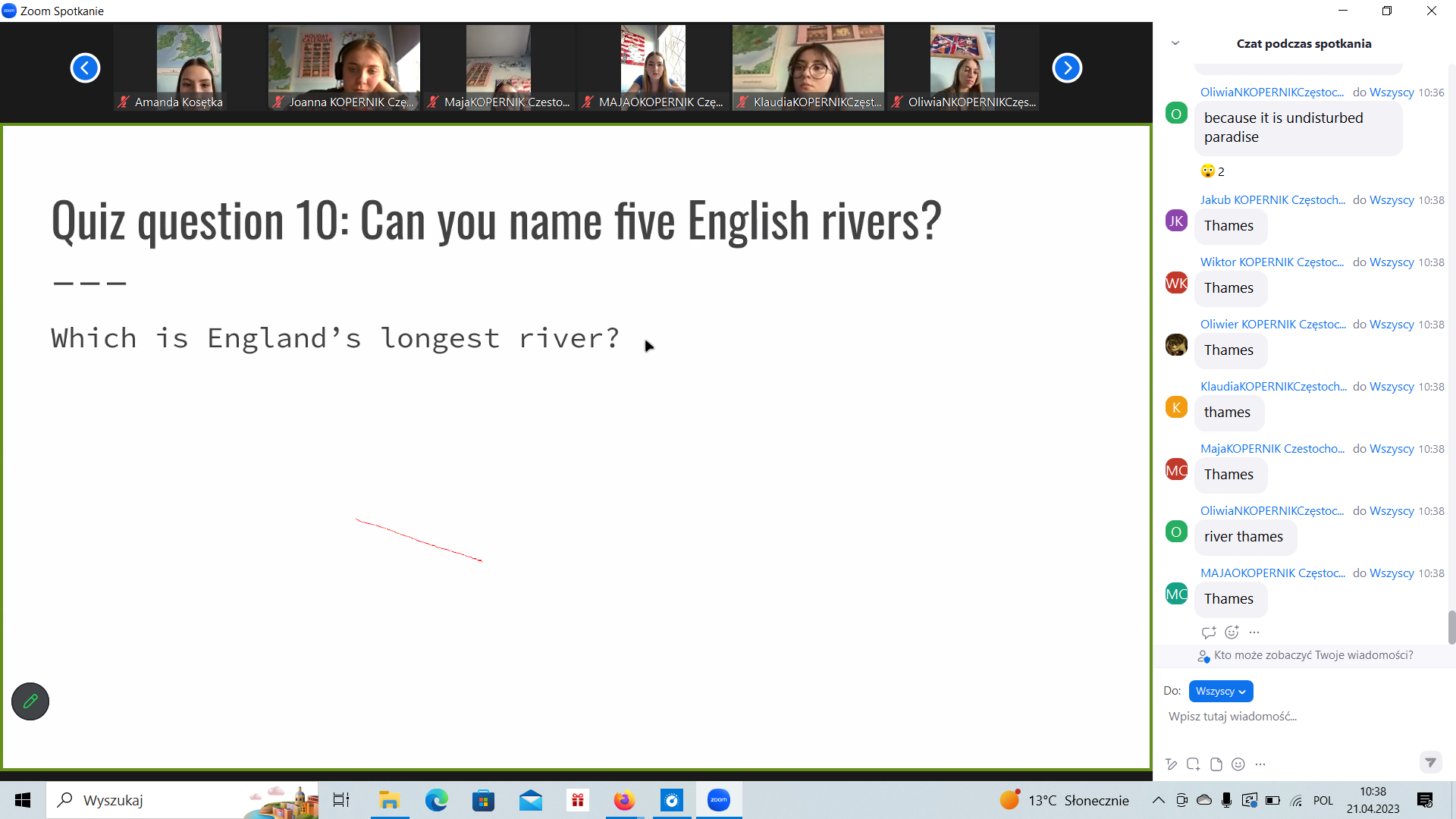This screenshot has width=1456, height=819.
Task: Click sender name MAJAOKOPERNIK in chat
Action: coord(1272,573)
